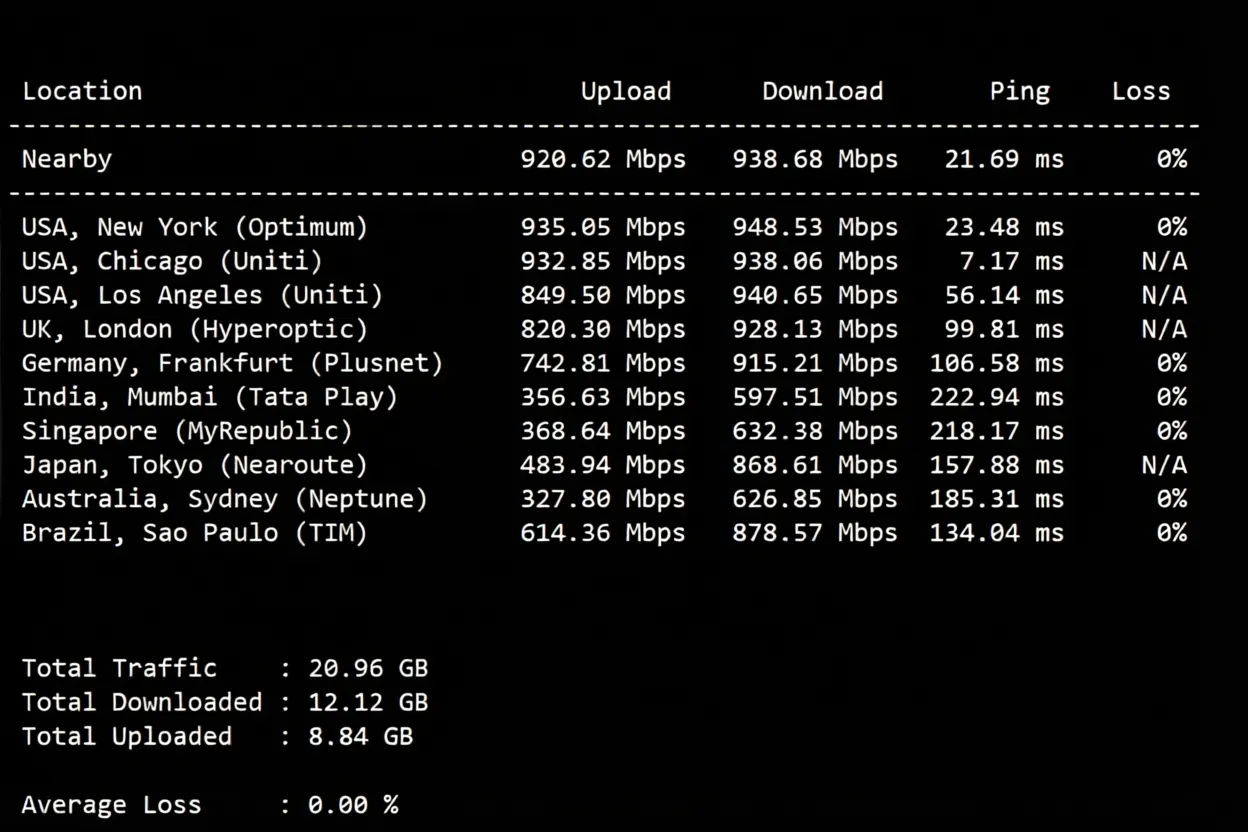Select download value 626.85 Mbps
1248x832 pixels.
click(x=815, y=499)
